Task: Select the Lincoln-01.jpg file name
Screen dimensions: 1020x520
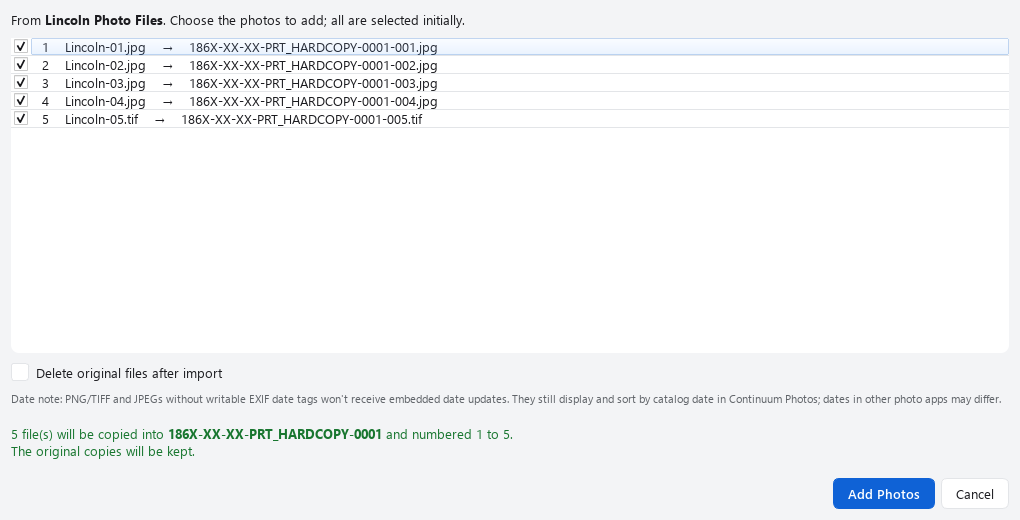Action: click(105, 48)
